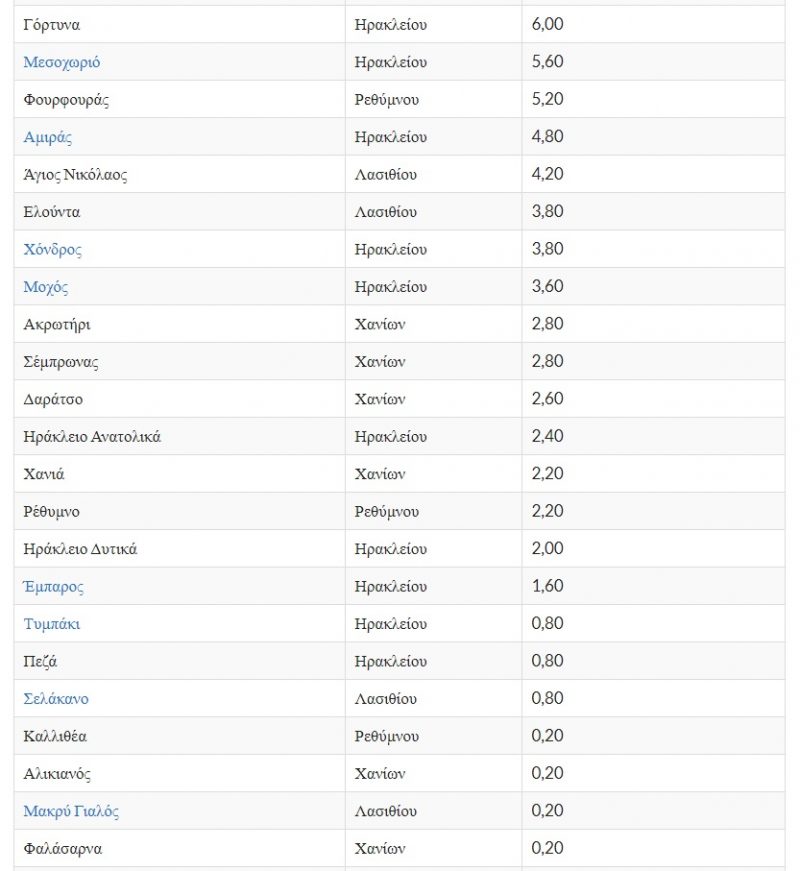Click the 5,20 value cell
Screen dimensions: 800x871
pyautogui.click(x=548, y=99)
